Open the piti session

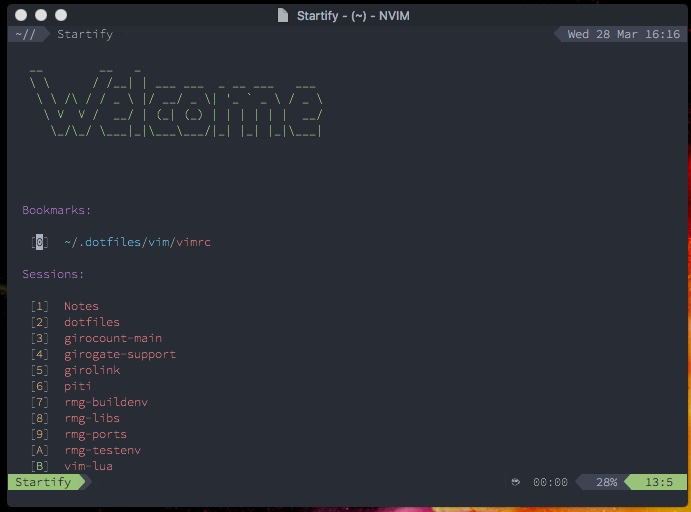[78, 386]
